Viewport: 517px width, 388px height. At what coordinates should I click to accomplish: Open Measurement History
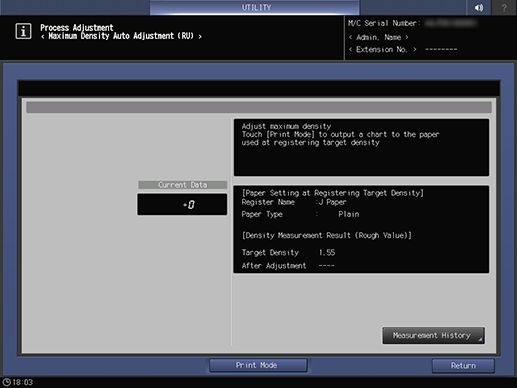point(433,335)
